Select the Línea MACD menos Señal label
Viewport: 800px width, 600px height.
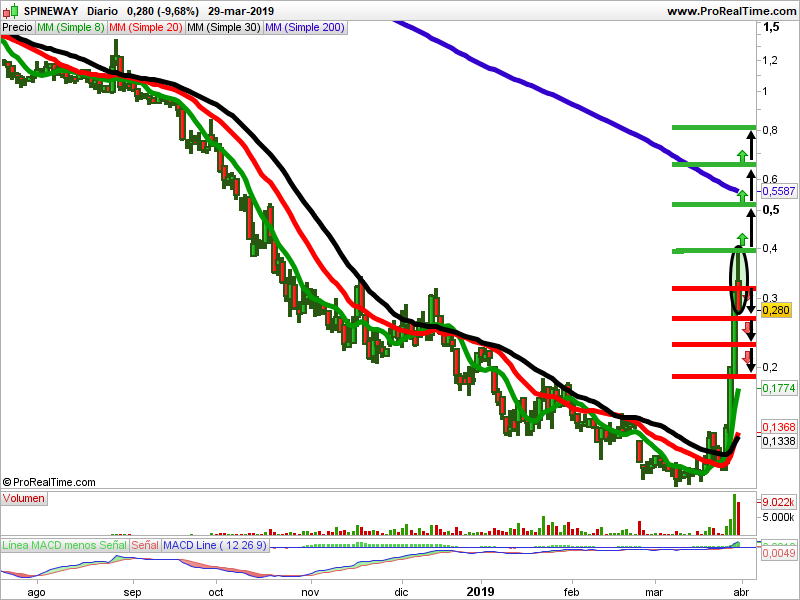tap(64, 545)
